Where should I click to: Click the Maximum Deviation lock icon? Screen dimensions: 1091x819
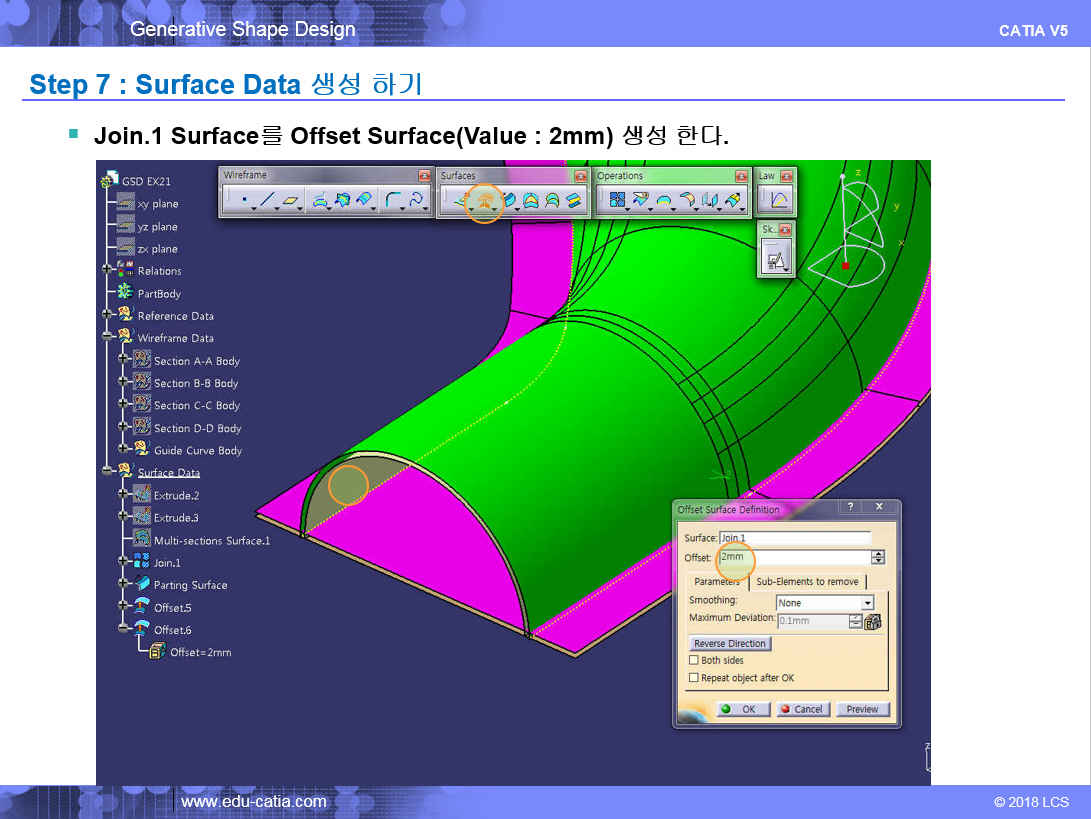coord(873,622)
